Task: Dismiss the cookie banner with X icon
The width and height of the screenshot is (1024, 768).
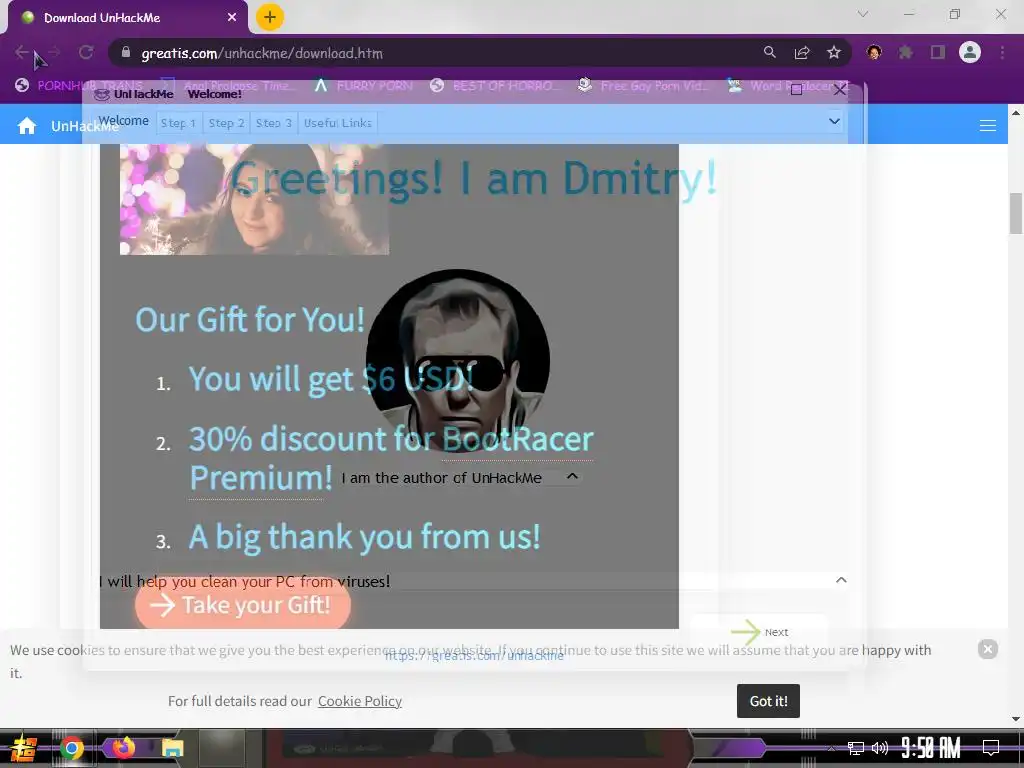Action: [x=987, y=648]
